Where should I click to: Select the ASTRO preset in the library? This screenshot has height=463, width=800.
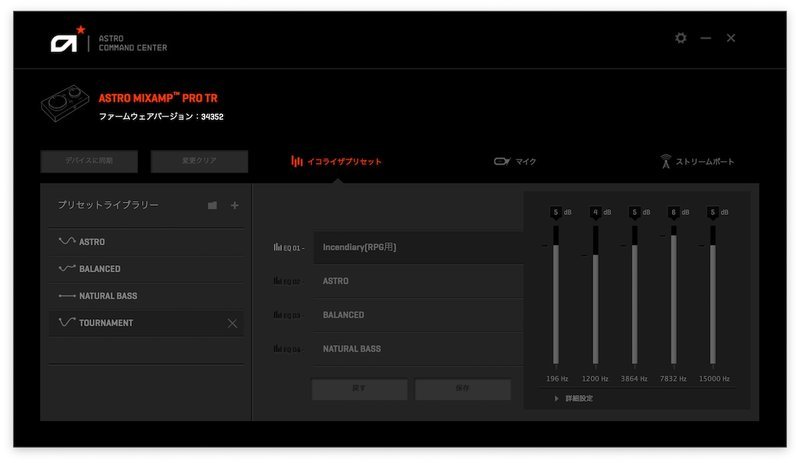146,242
